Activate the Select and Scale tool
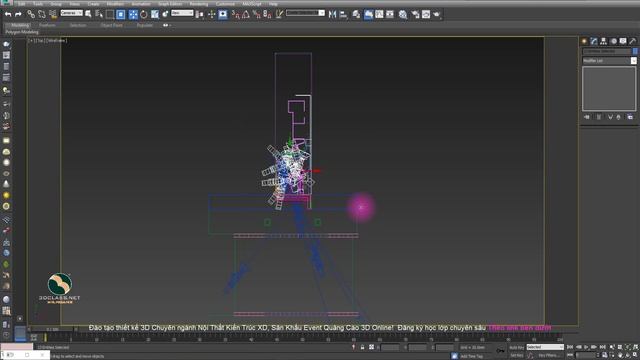The width and height of the screenshot is (640, 360). click(x=155, y=14)
